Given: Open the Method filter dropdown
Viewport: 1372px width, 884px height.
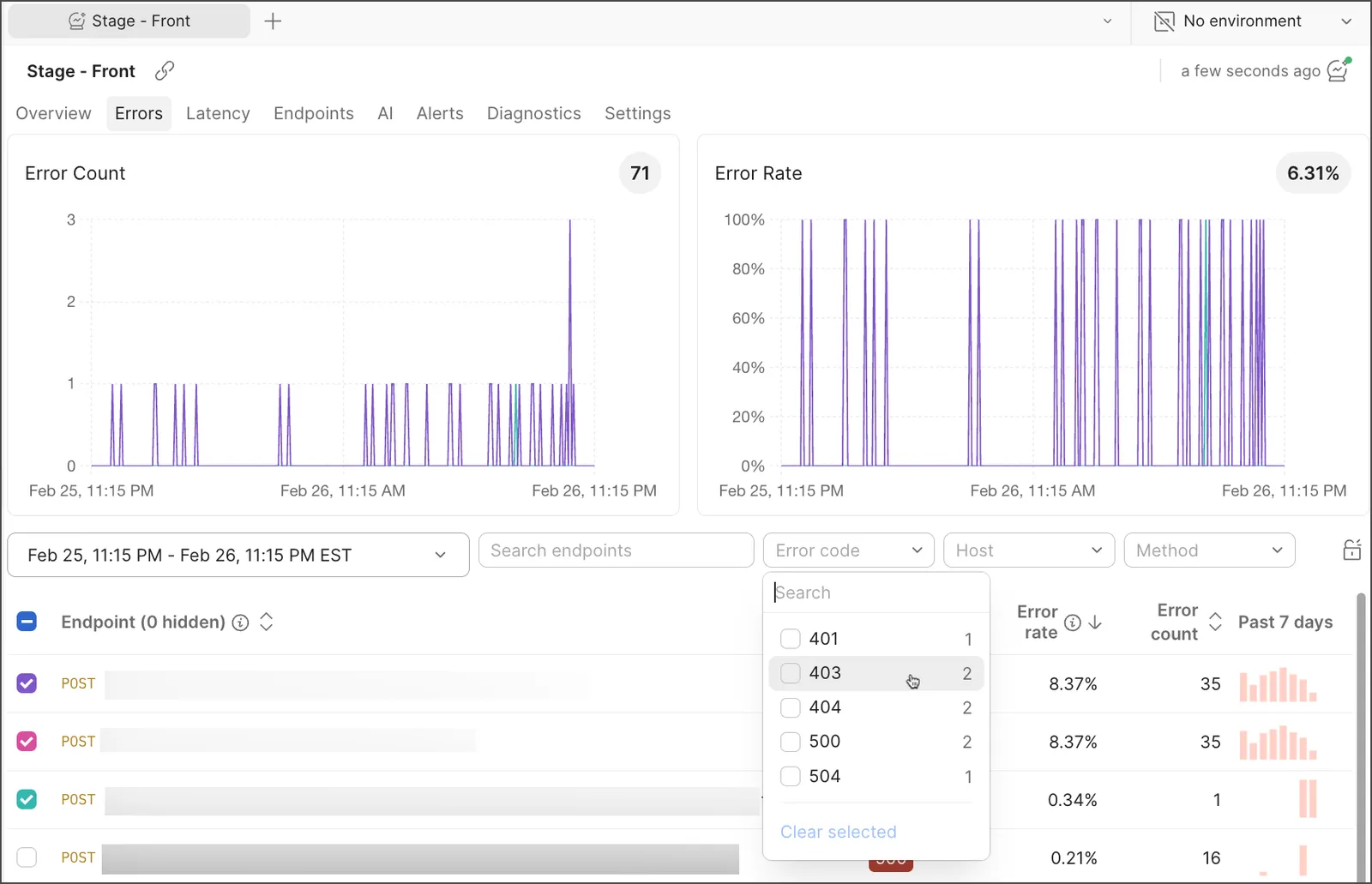Looking at the screenshot, I should 1209,550.
